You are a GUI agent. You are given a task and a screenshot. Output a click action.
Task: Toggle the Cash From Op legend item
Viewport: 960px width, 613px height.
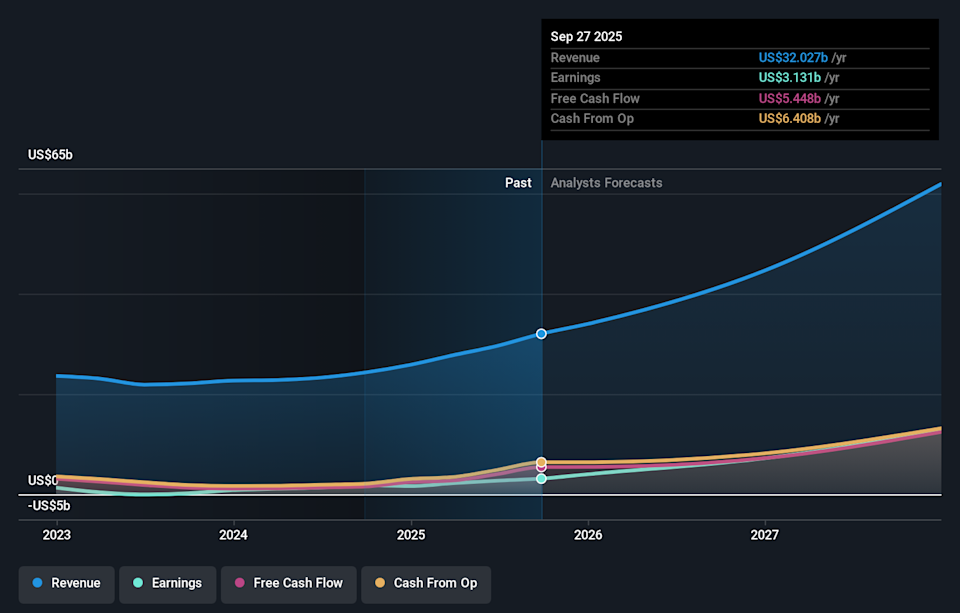tap(425, 583)
